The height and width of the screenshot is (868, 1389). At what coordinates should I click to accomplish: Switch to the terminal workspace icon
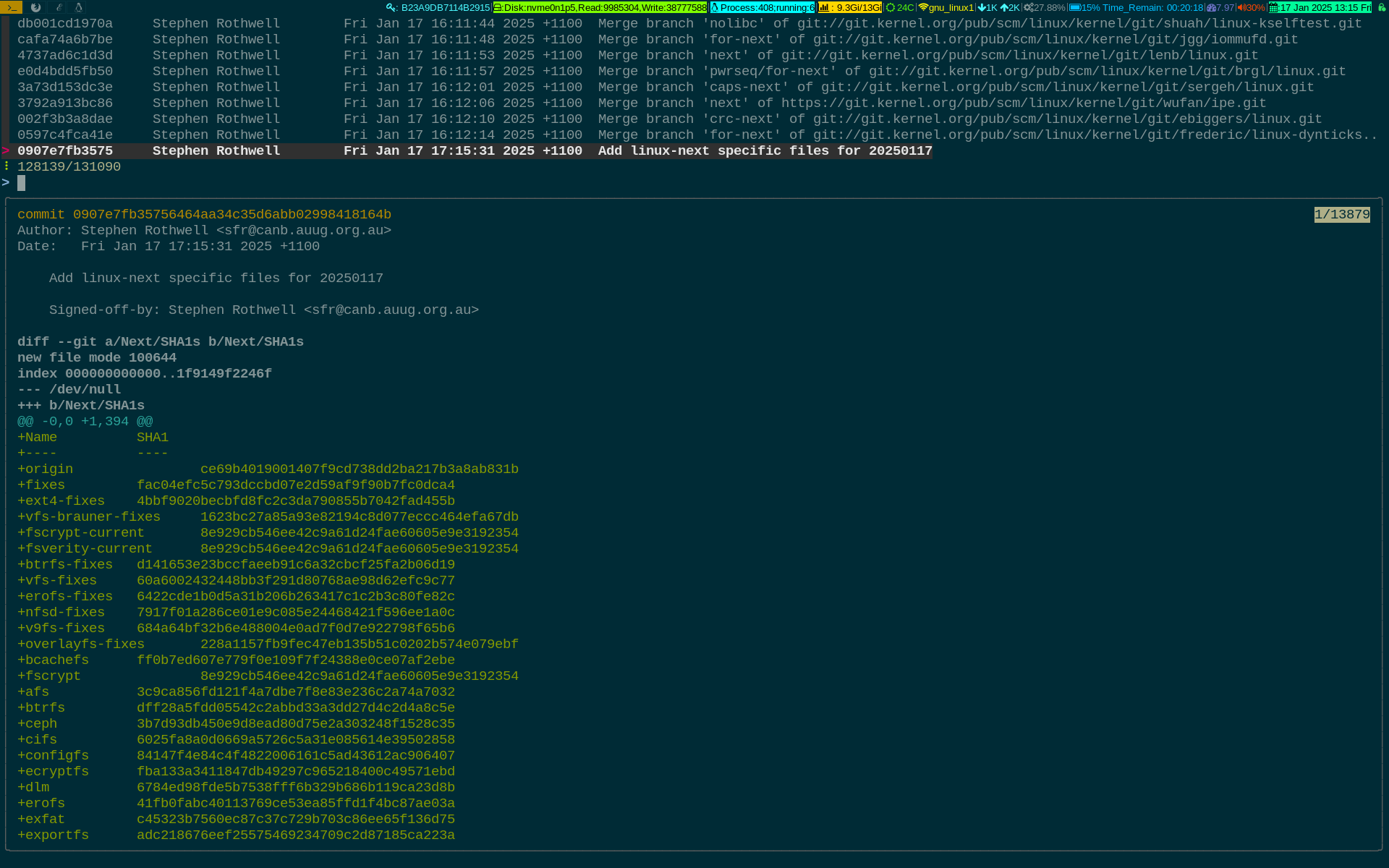12,7
